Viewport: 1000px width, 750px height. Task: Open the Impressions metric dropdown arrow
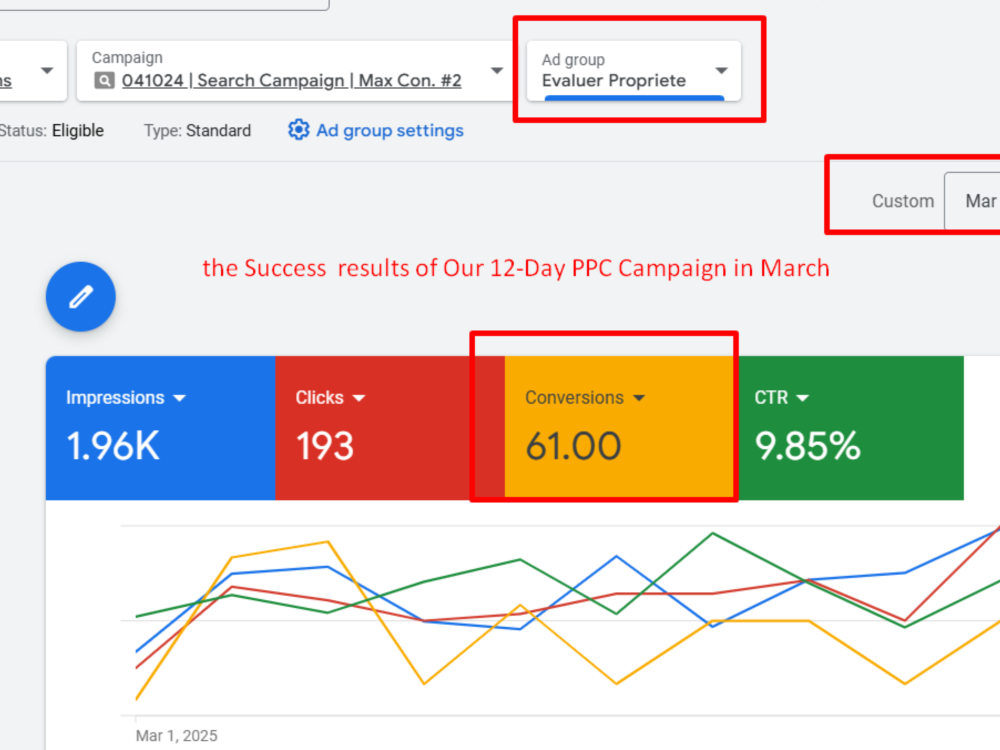(180, 398)
